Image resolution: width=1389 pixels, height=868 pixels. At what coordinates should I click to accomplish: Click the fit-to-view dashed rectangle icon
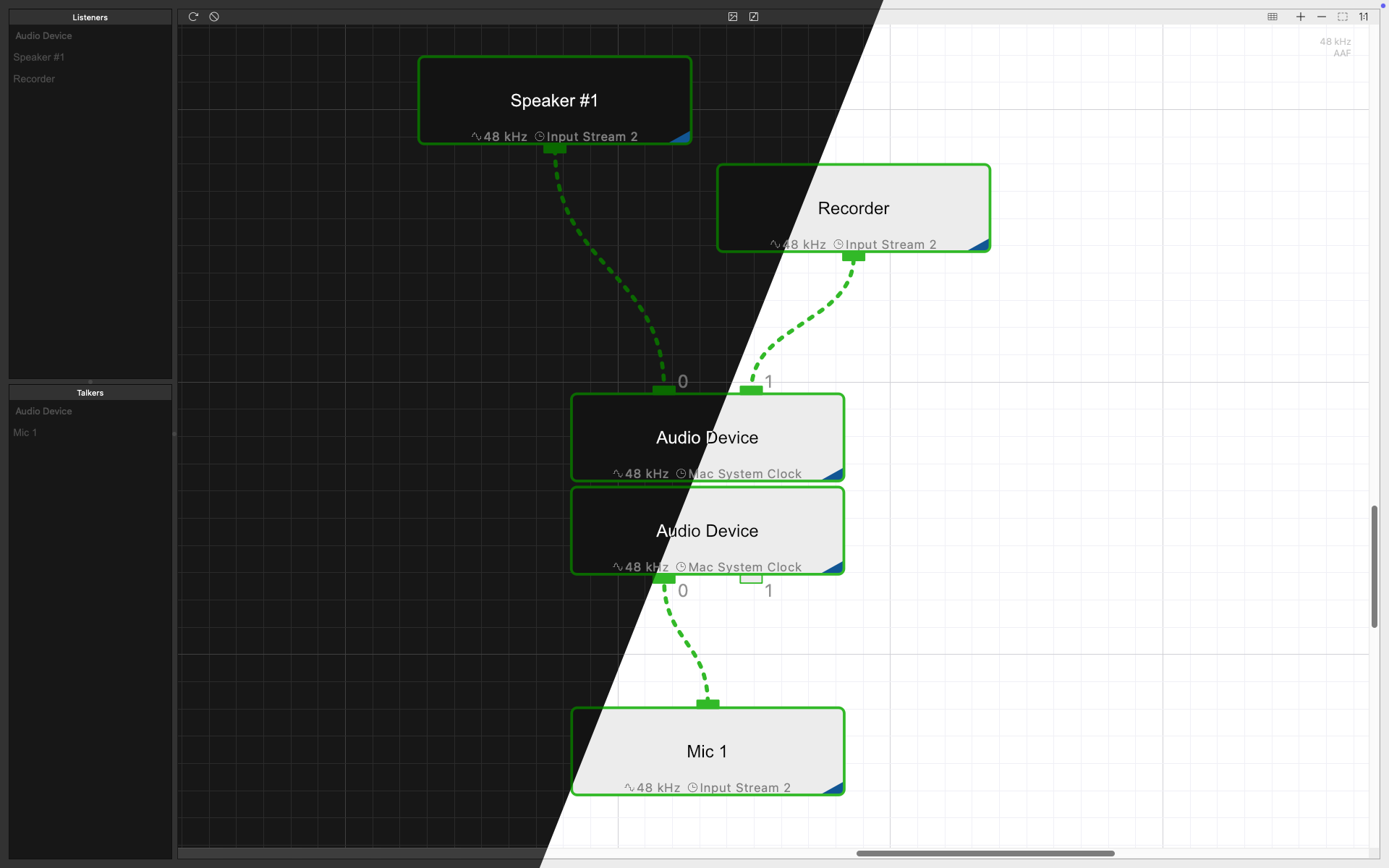1343,17
